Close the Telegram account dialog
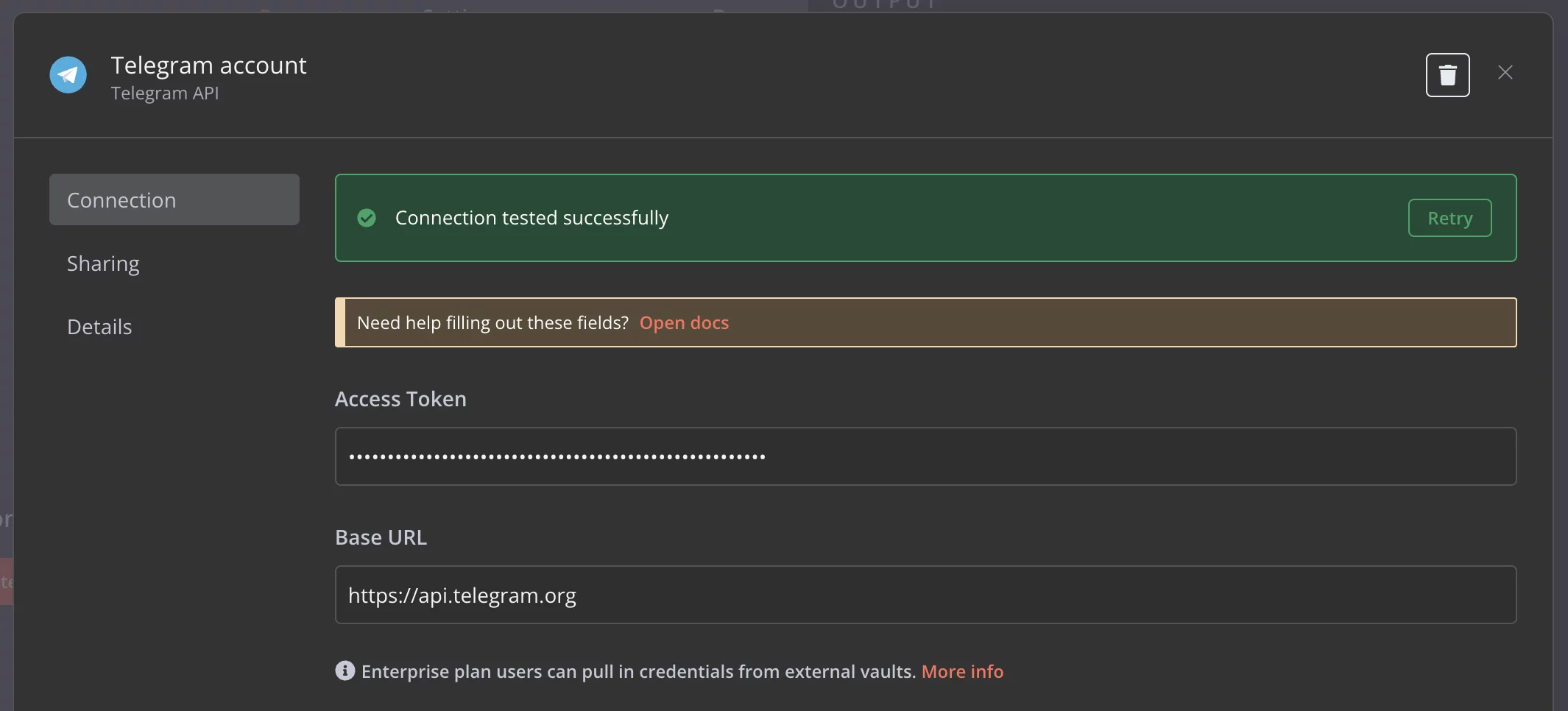 tap(1505, 73)
